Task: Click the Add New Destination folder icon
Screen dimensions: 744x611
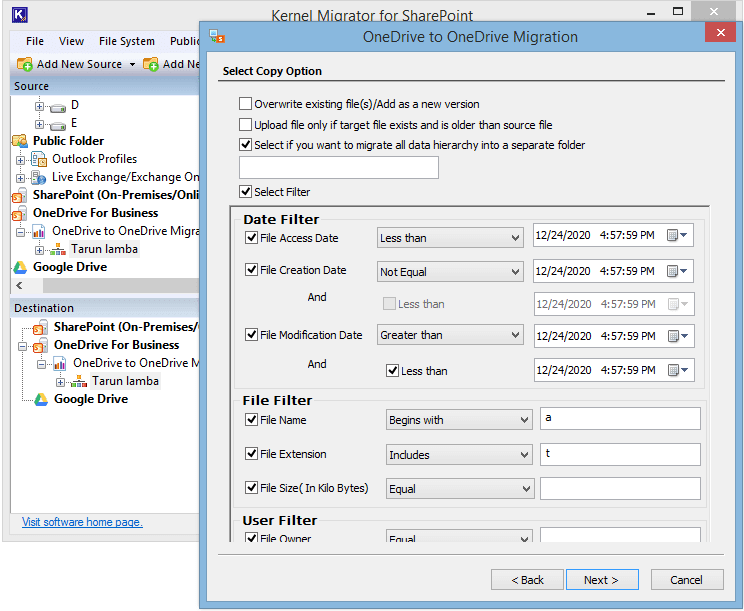Action: point(150,64)
